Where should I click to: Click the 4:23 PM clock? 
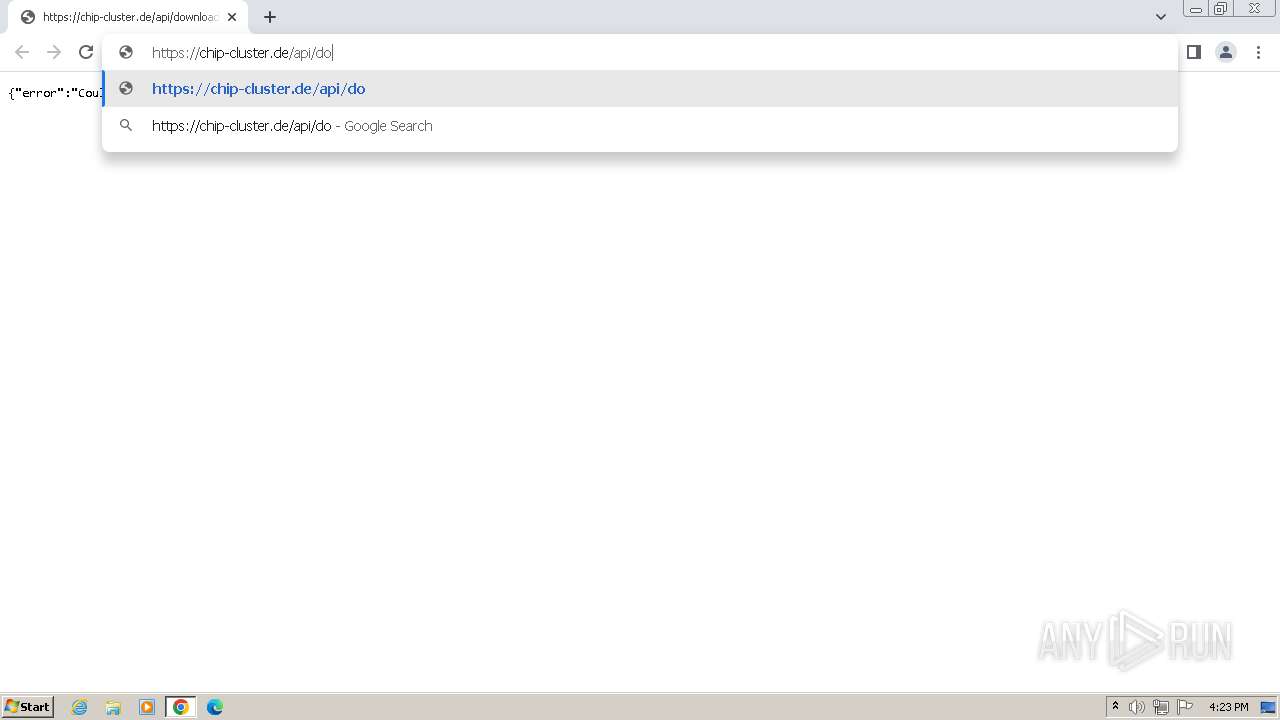pyautogui.click(x=1229, y=707)
